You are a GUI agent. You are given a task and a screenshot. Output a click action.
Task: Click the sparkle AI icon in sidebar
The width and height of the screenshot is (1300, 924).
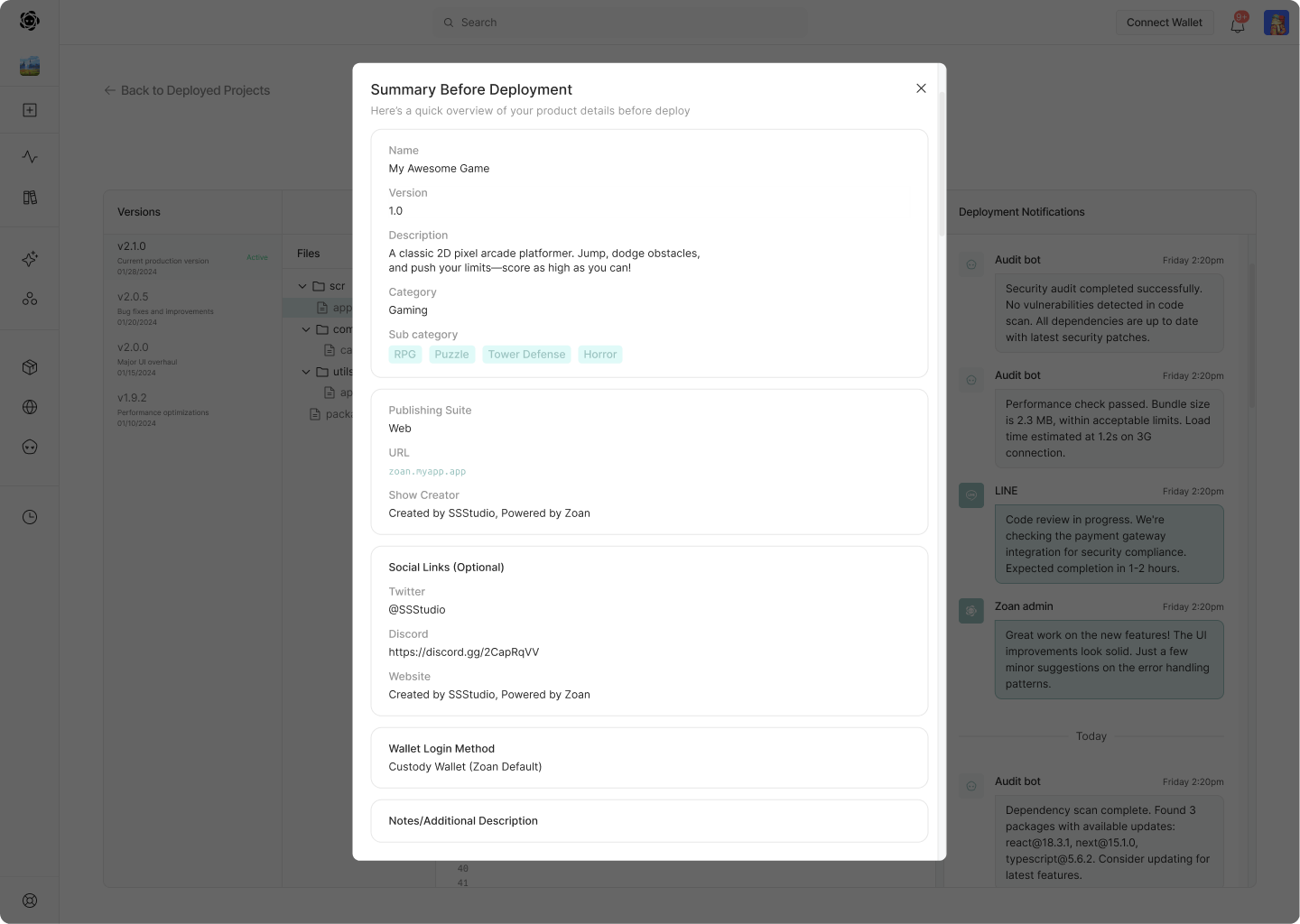[30, 259]
